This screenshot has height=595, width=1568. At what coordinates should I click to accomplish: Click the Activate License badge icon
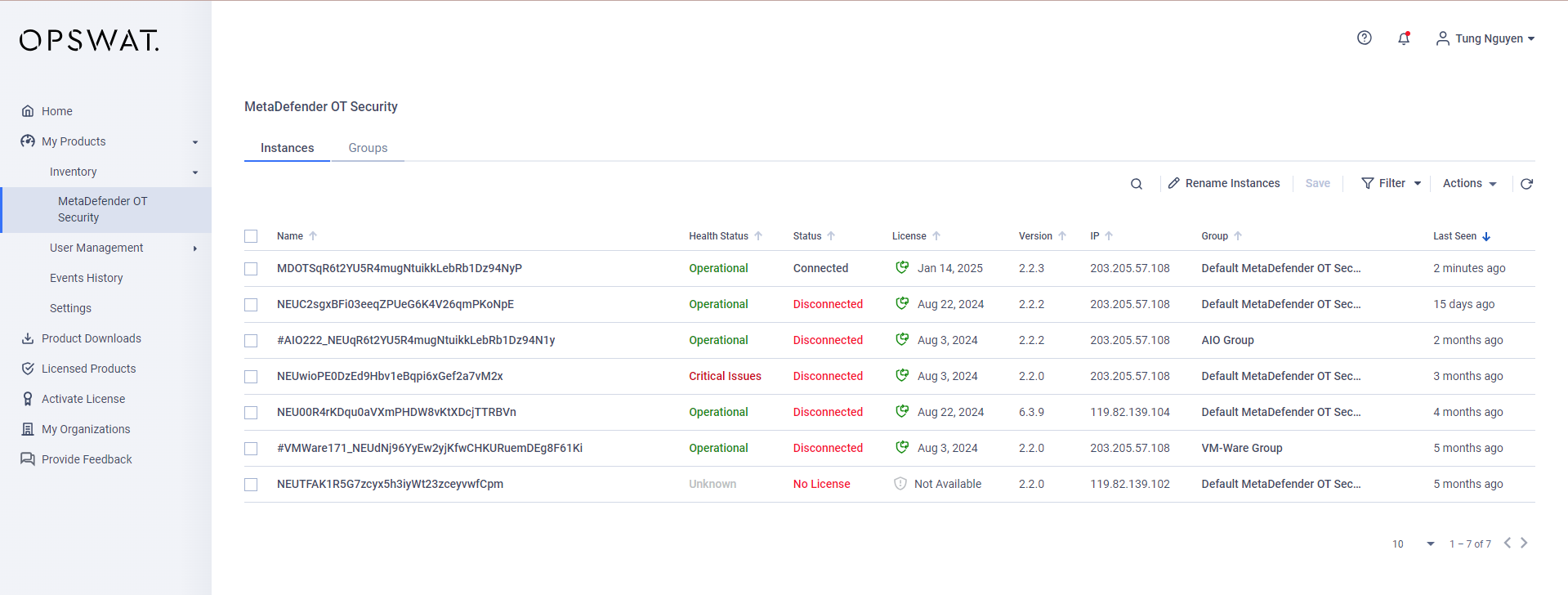28,399
